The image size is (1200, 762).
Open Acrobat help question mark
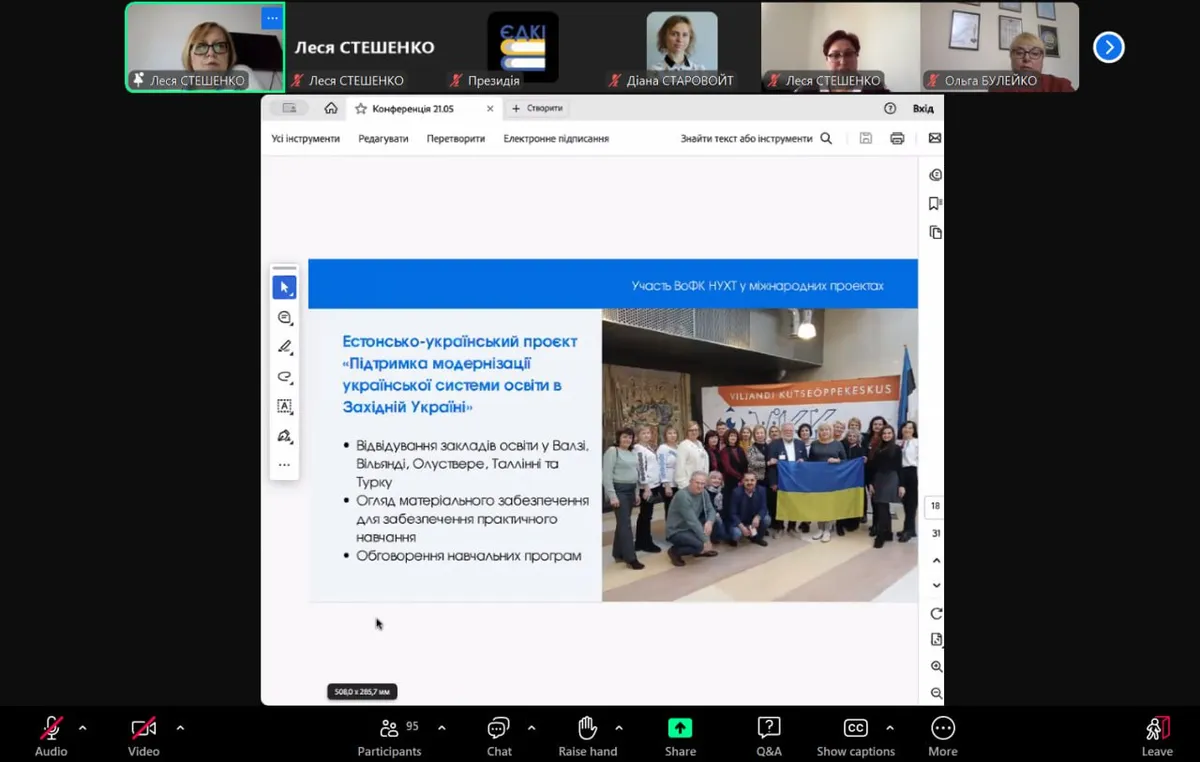pos(890,108)
